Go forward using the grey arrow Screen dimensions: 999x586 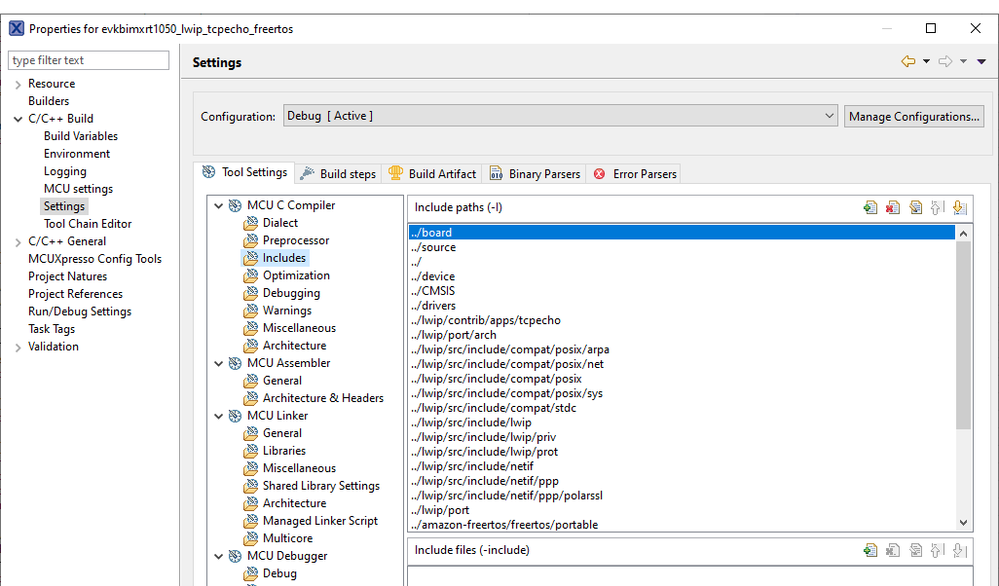[945, 61]
